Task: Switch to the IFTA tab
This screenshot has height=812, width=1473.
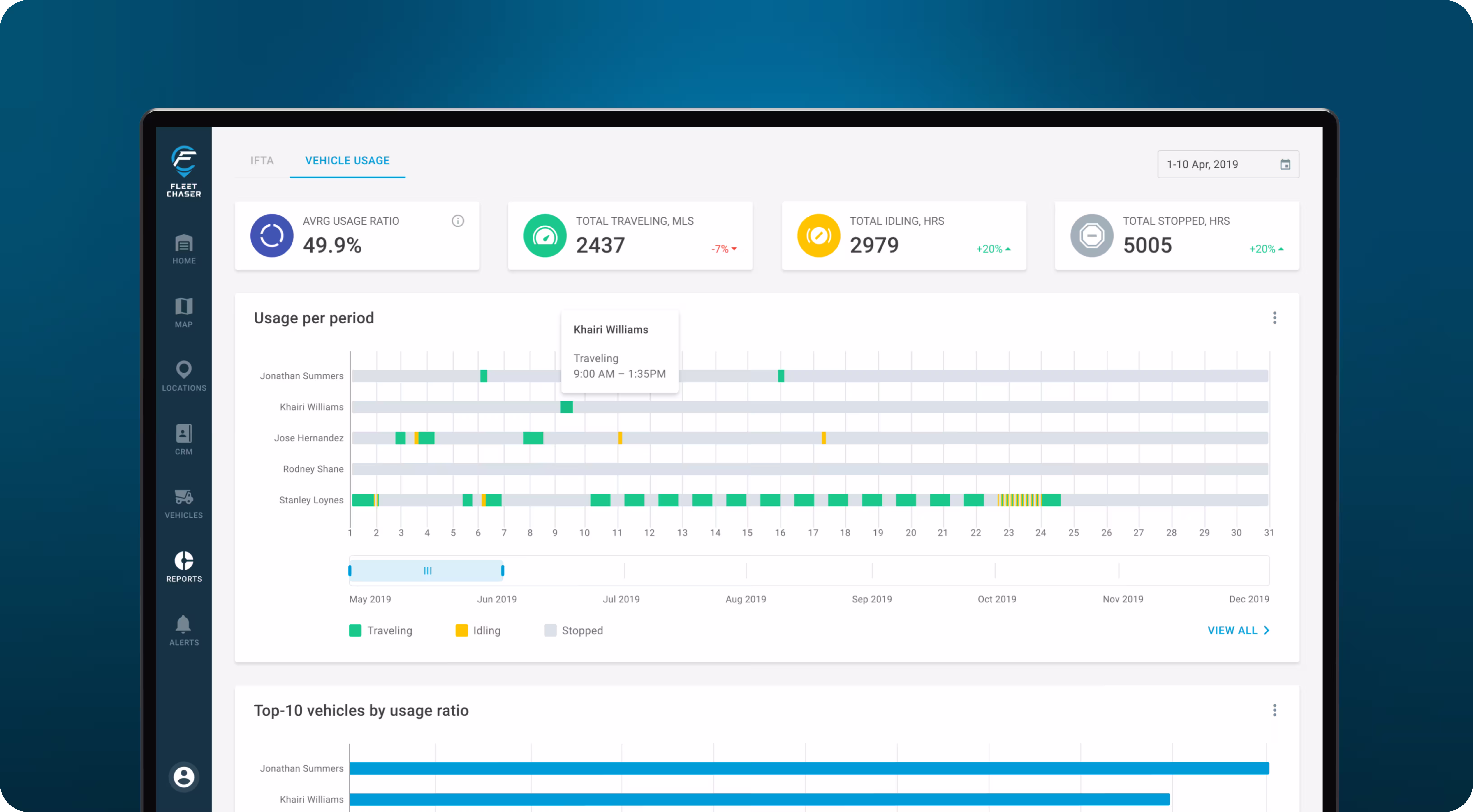Action: (262, 161)
